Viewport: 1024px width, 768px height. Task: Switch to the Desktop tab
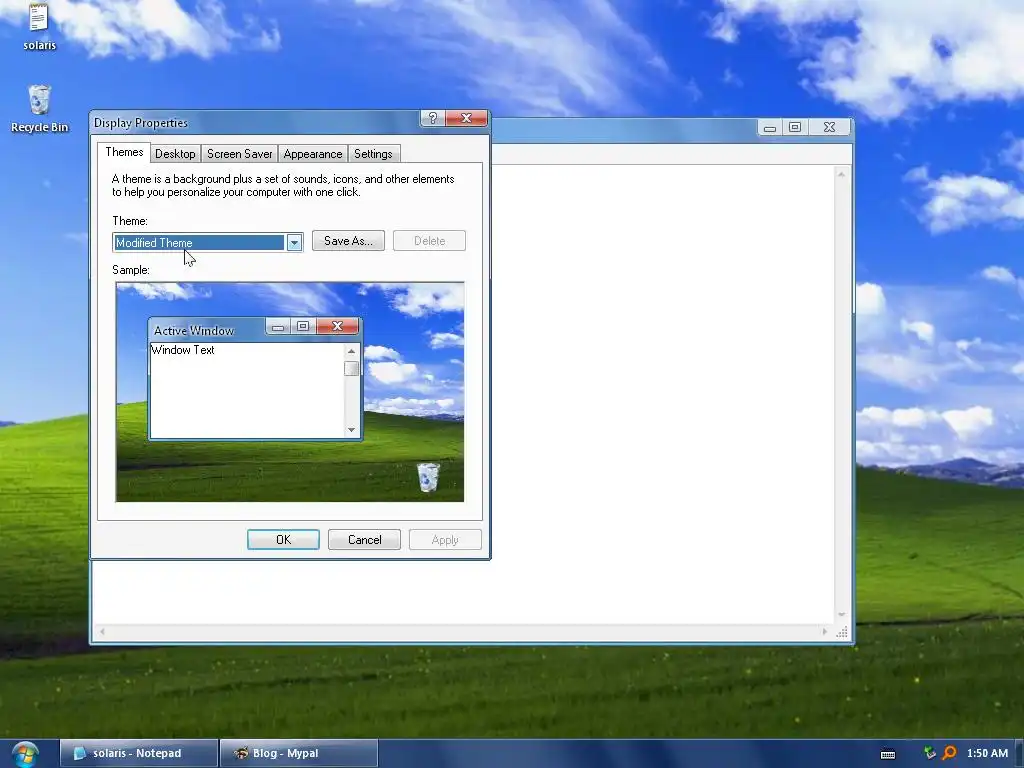175,154
